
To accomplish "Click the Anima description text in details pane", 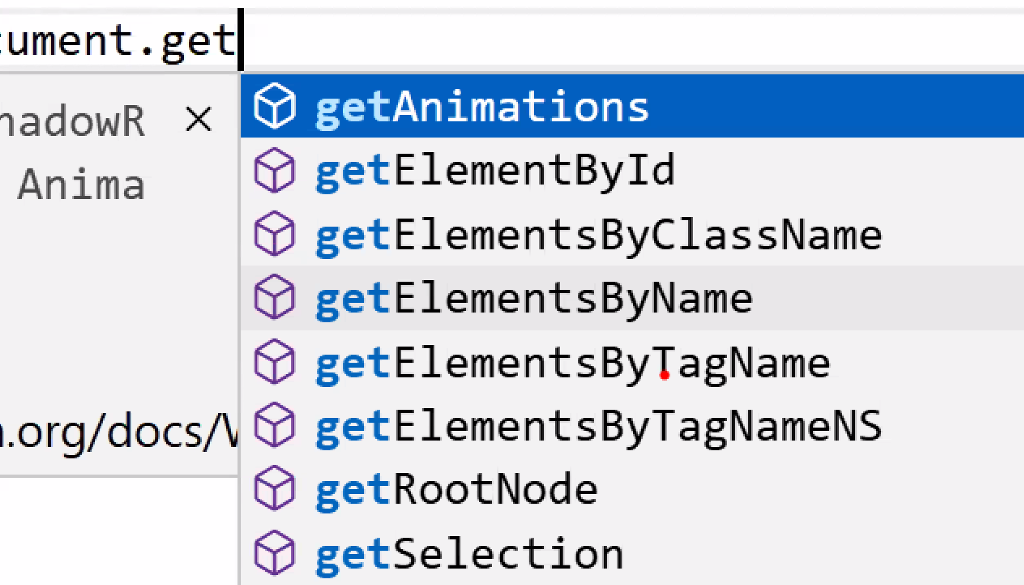I will pos(81,185).
